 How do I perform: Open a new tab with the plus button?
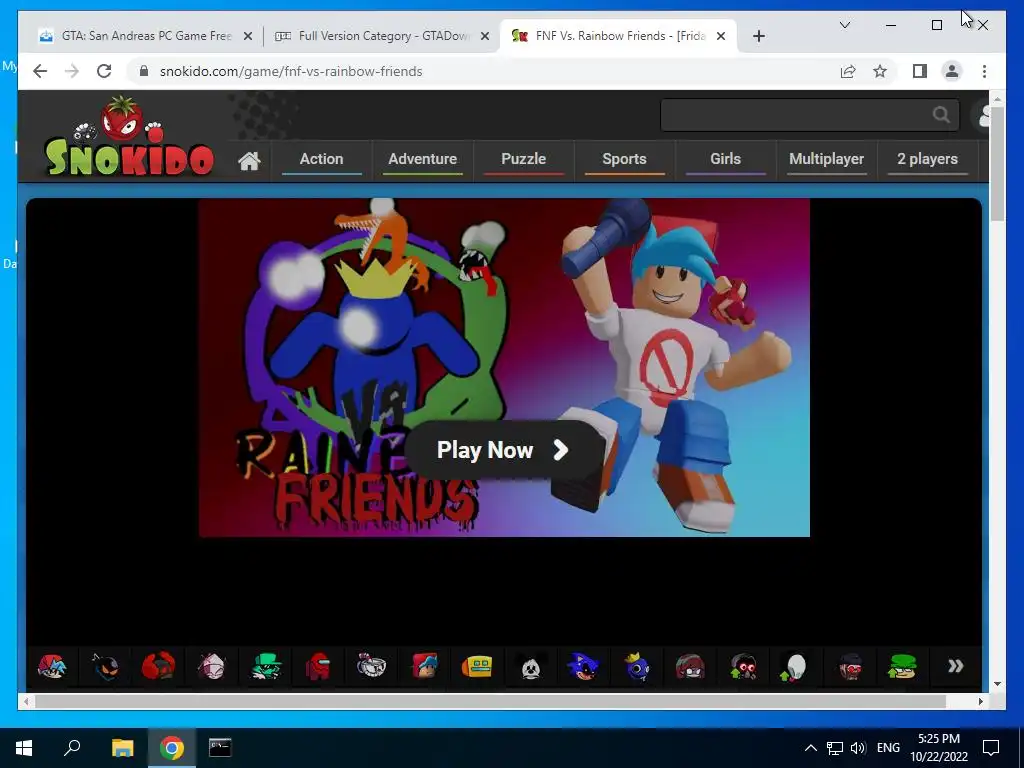point(758,36)
